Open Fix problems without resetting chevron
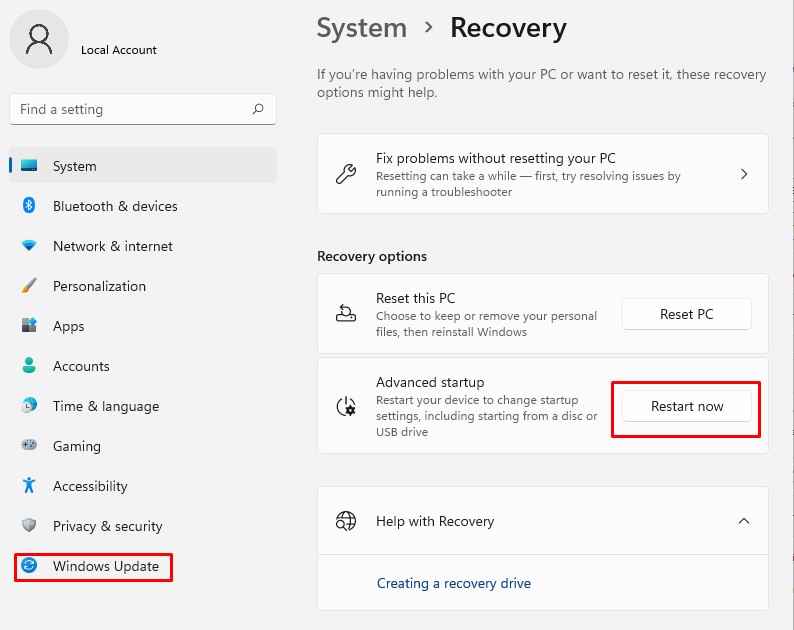794x630 pixels. [x=743, y=174]
